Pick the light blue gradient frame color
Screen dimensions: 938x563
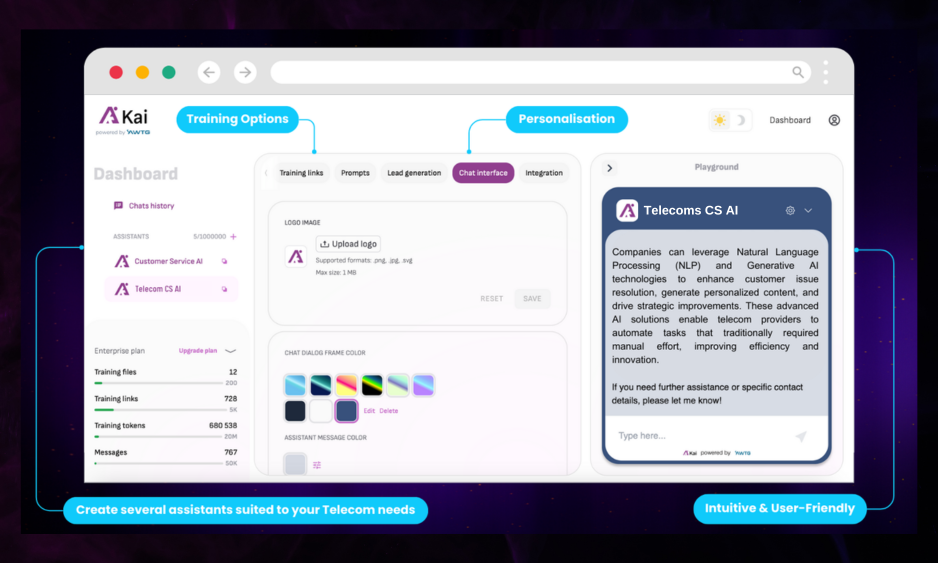pyautogui.click(x=295, y=385)
